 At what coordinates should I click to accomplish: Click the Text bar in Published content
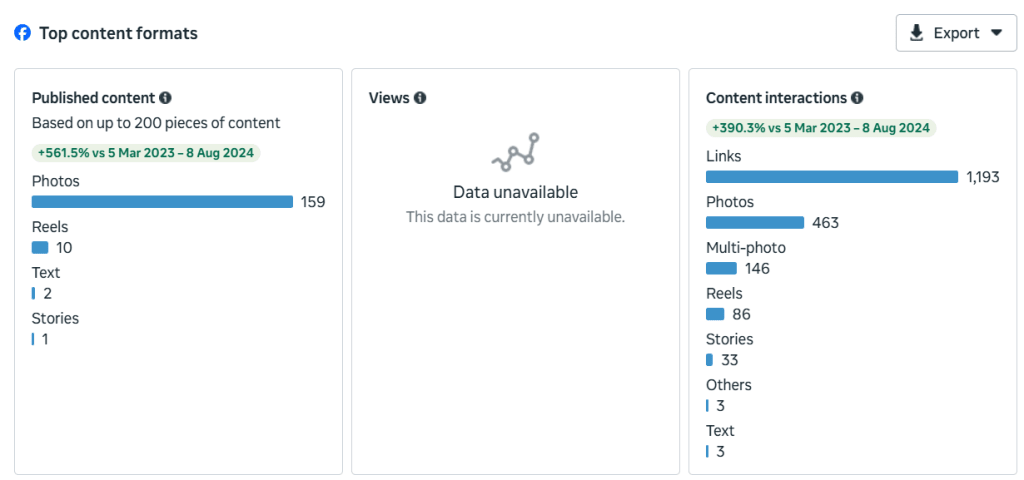[34, 294]
